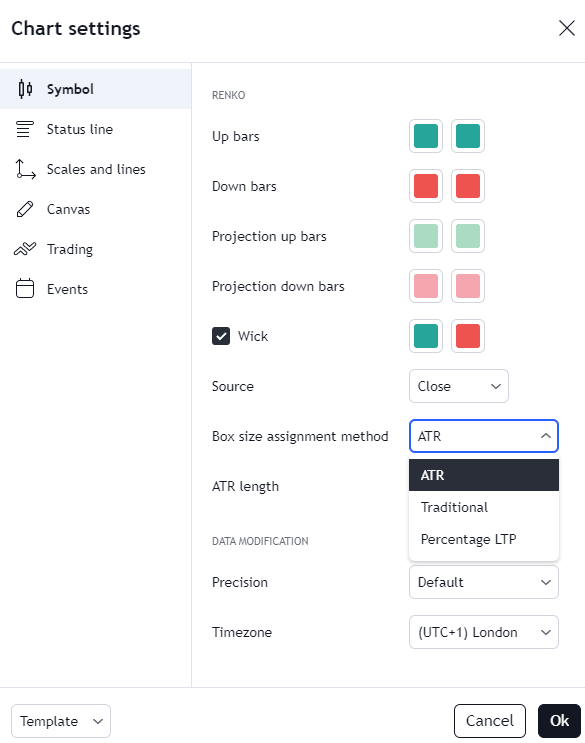The width and height of the screenshot is (585, 743).
Task: Select Traditional from the dropdown list
Action: click(x=484, y=507)
